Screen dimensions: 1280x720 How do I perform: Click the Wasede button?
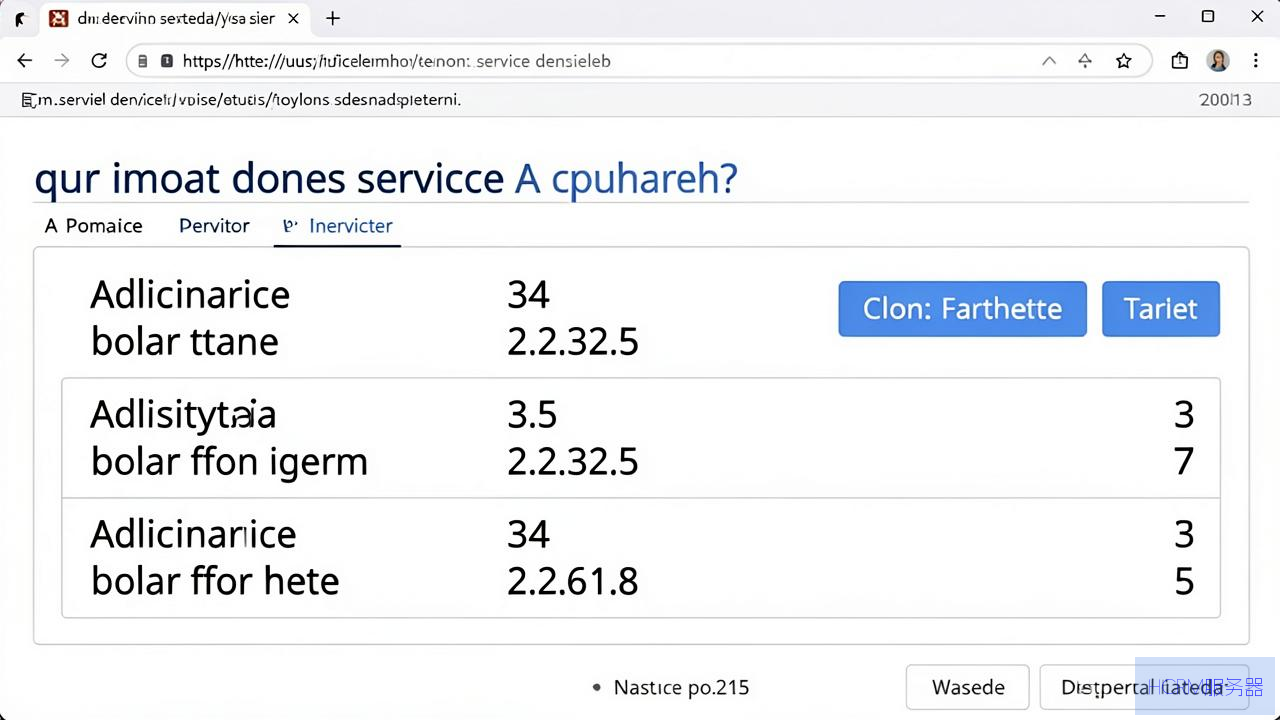tap(968, 687)
